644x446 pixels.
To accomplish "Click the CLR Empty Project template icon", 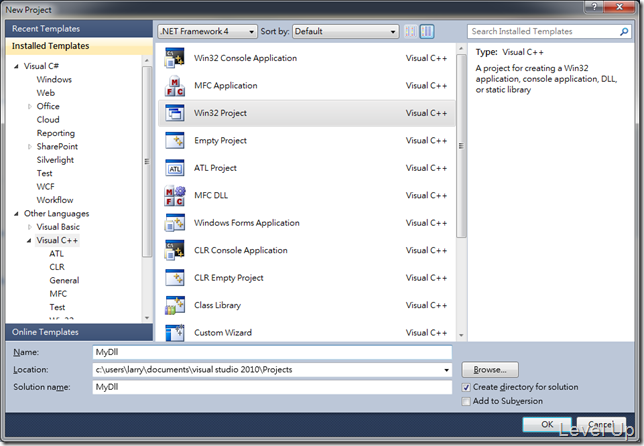I will pos(175,278).
